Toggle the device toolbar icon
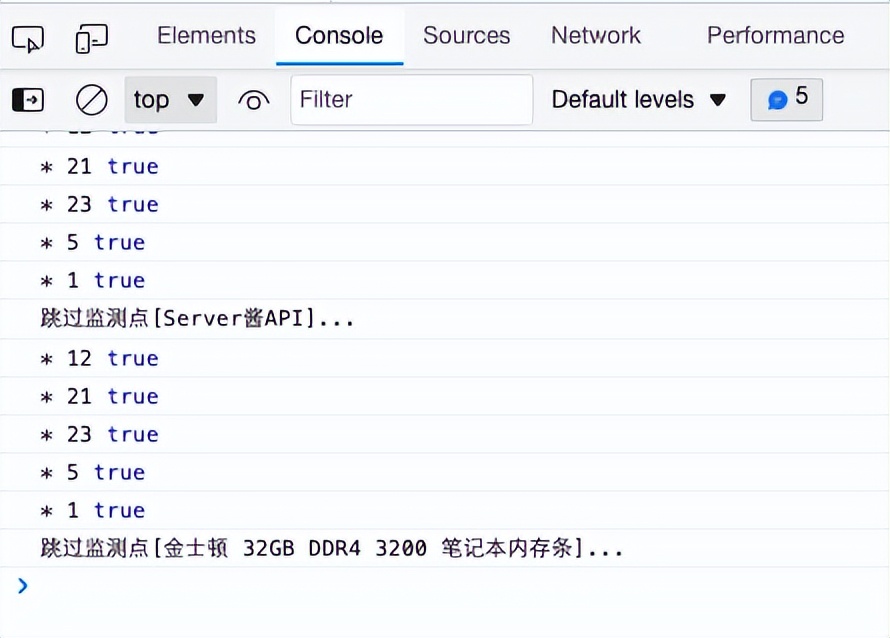 pos(91,39)
